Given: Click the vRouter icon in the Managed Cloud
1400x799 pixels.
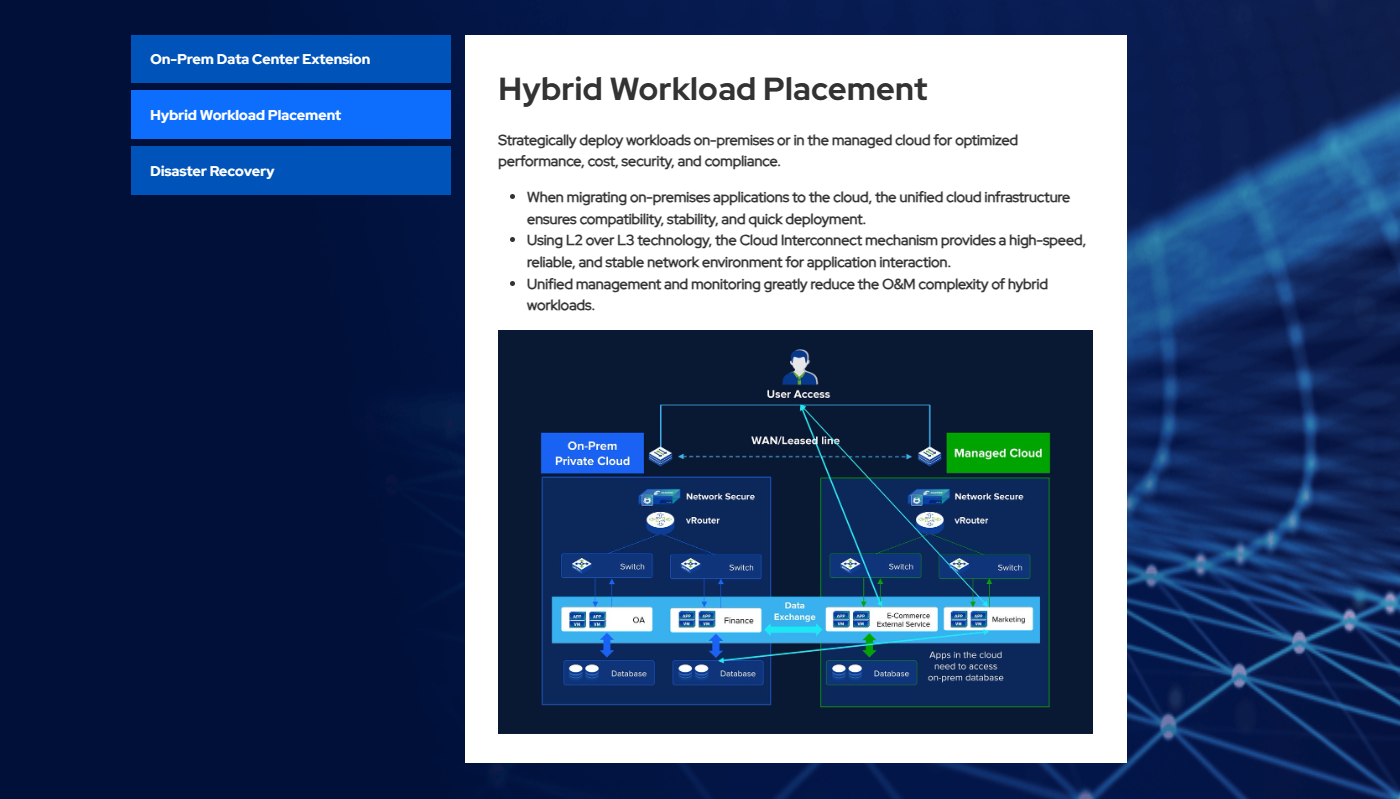Looking at the screenshot, I should (929, 519).
